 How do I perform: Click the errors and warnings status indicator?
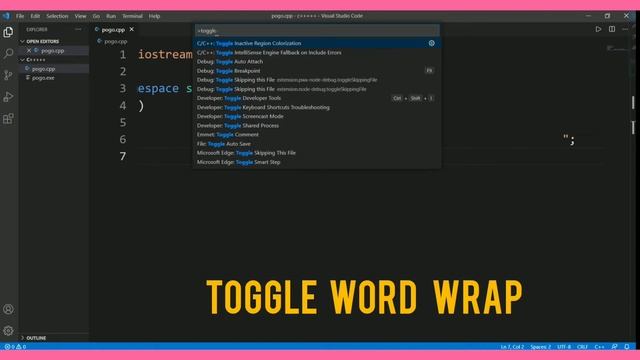[x=15, y=347]
